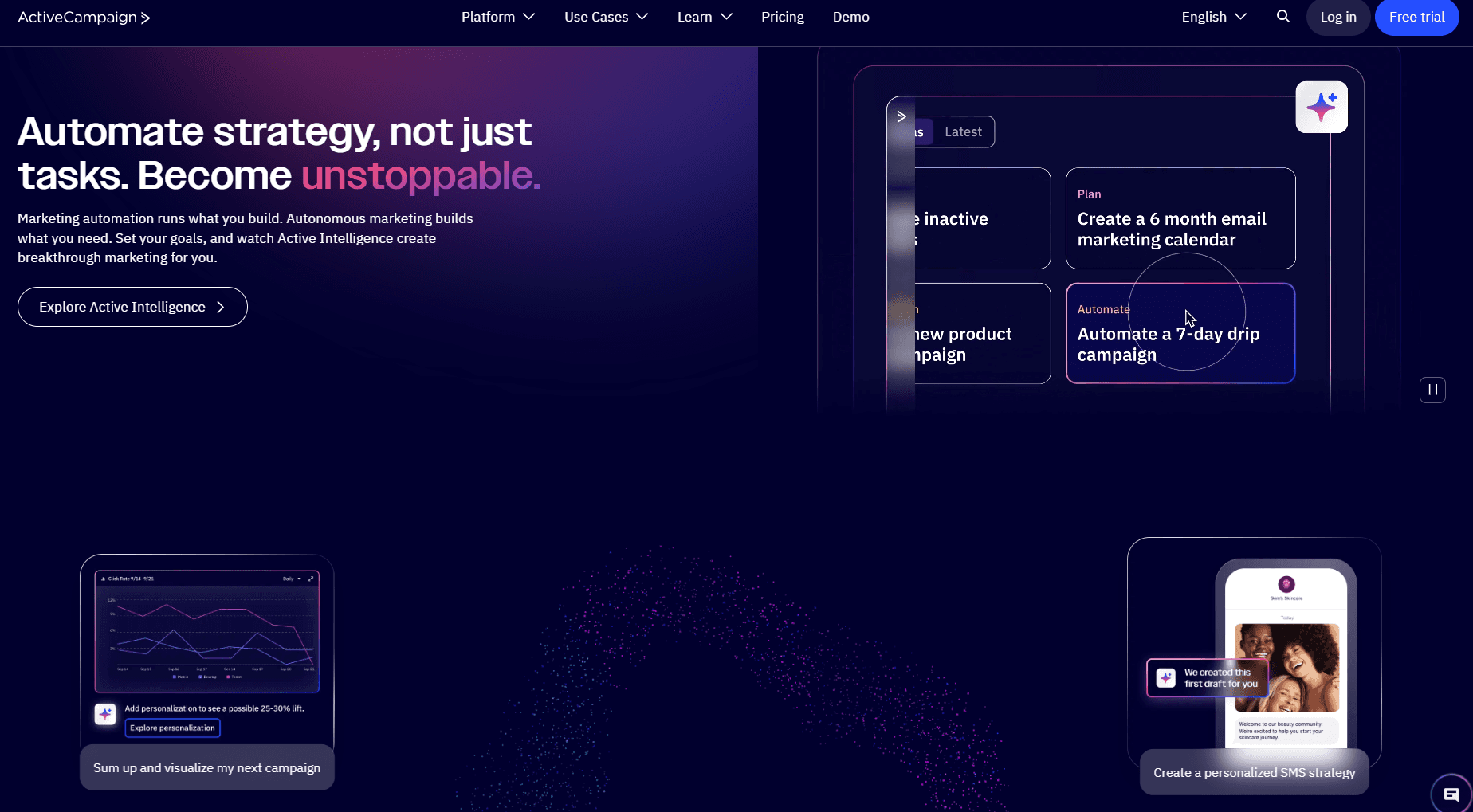Image resolution: width=1473 pixels, height=812 pixels.
Task: Select 'Create a 6 month email marketing calendar' card
Action: click(x=1180, y=218)
